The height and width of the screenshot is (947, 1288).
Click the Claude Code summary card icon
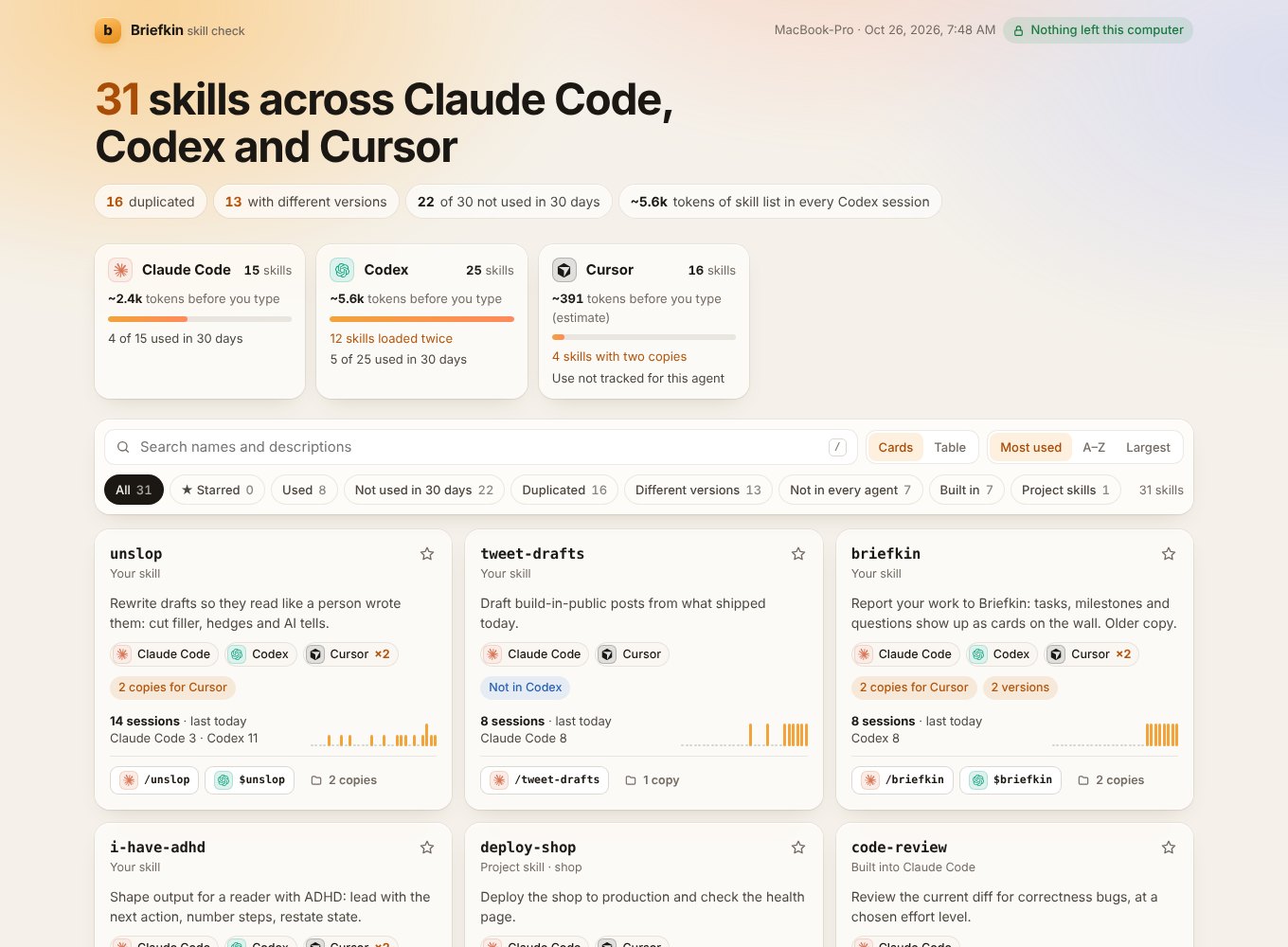click(120, 270)
